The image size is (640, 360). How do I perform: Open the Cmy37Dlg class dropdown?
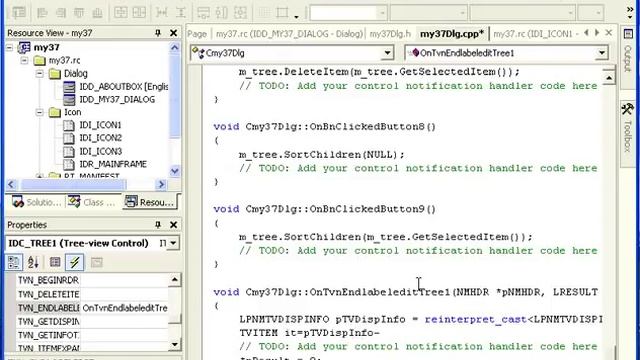(x=387, y=53)
